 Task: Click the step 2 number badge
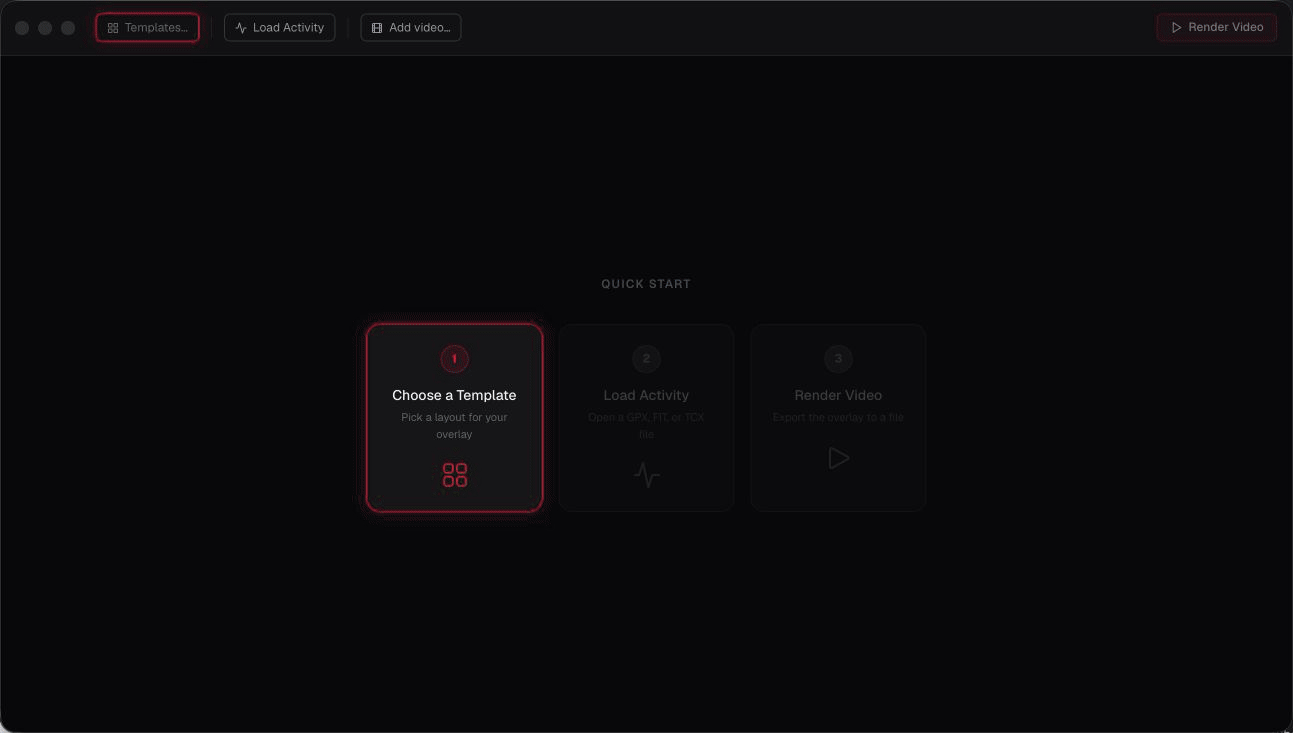[x=646, y=358]
